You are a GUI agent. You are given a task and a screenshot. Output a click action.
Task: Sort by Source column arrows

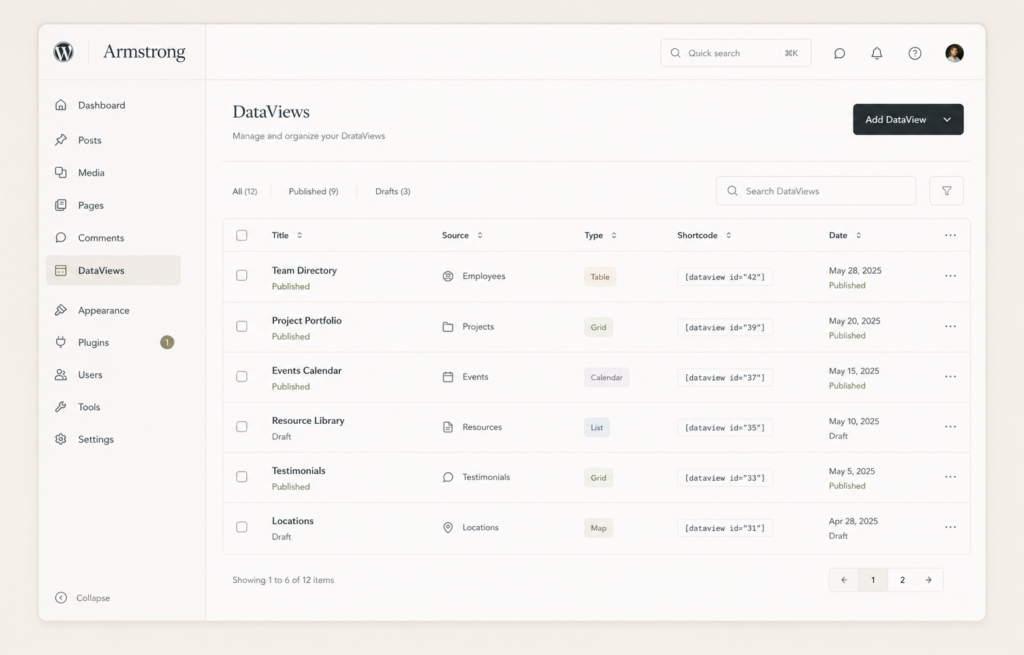coord(480,235)
